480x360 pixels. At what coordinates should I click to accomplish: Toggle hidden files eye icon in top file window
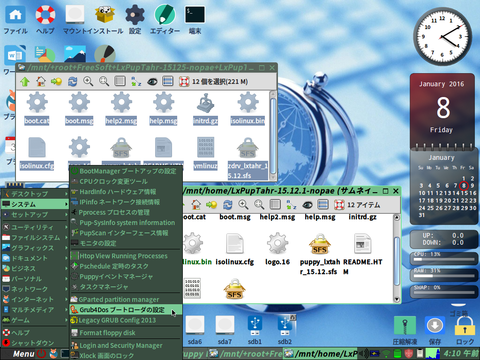tap(152, 81)
